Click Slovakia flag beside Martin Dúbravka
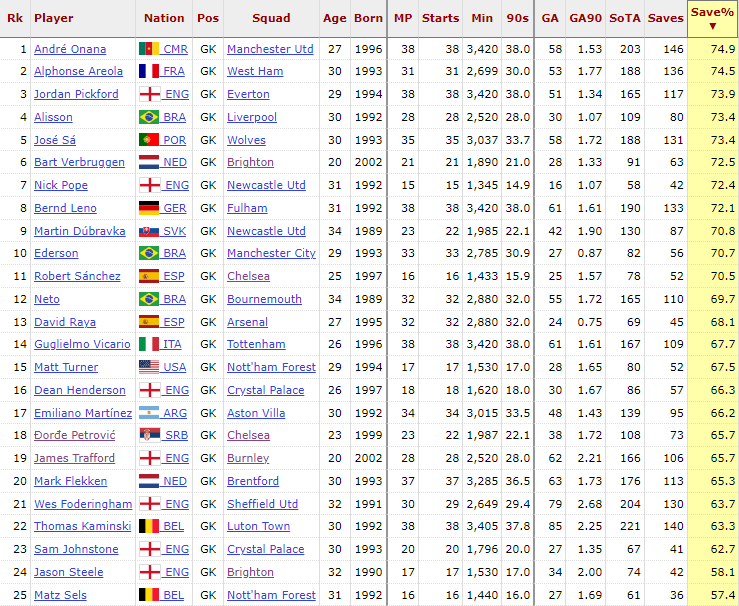Image resolution: width=739 pixels, height=606 pixels. click(x=148, y=231)
